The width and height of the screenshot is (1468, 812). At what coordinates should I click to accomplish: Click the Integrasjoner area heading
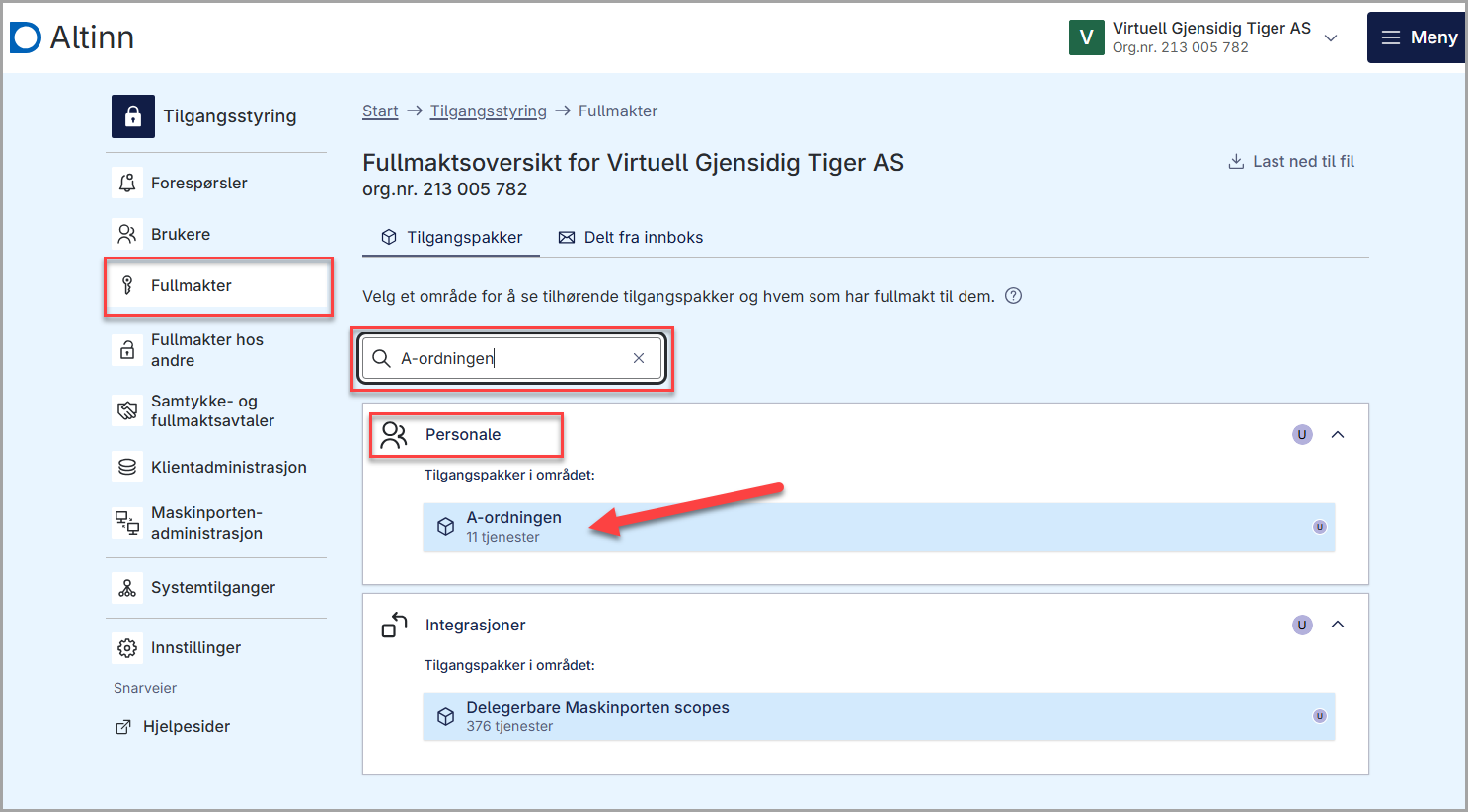475,626
